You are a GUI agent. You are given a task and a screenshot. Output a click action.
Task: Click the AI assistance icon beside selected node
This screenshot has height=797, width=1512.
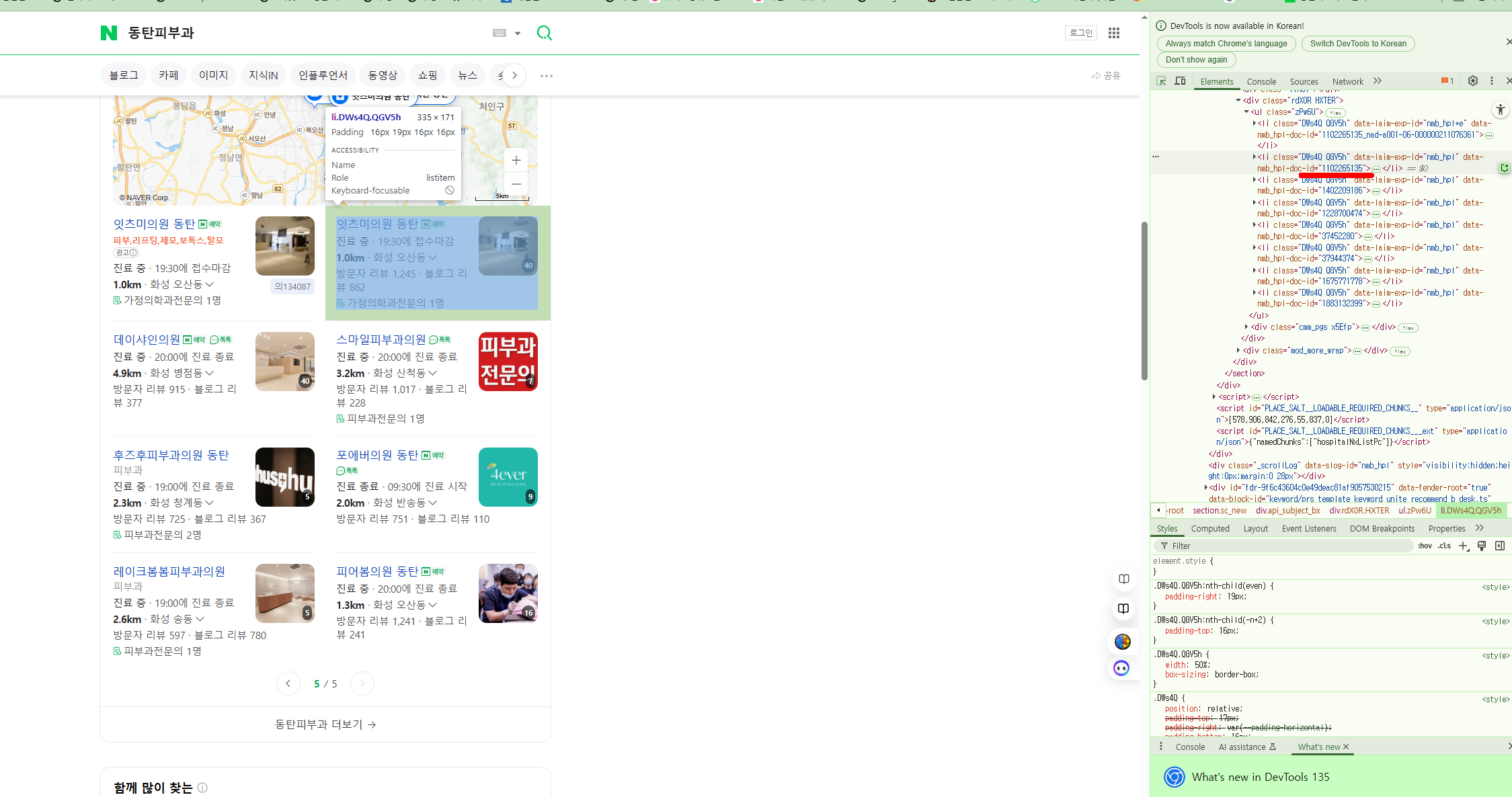pos(1505,168)
